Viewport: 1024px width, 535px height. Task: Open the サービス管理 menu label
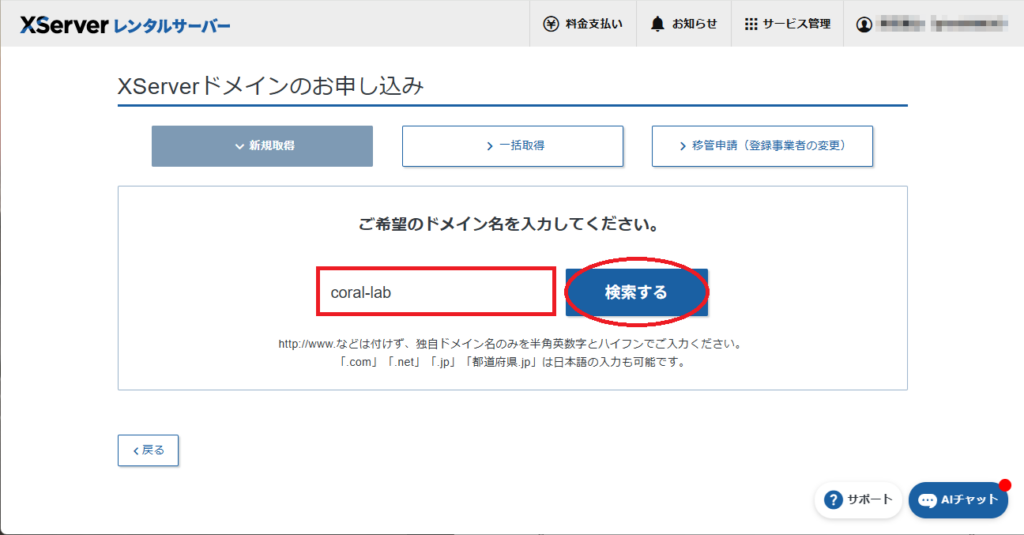797,24
